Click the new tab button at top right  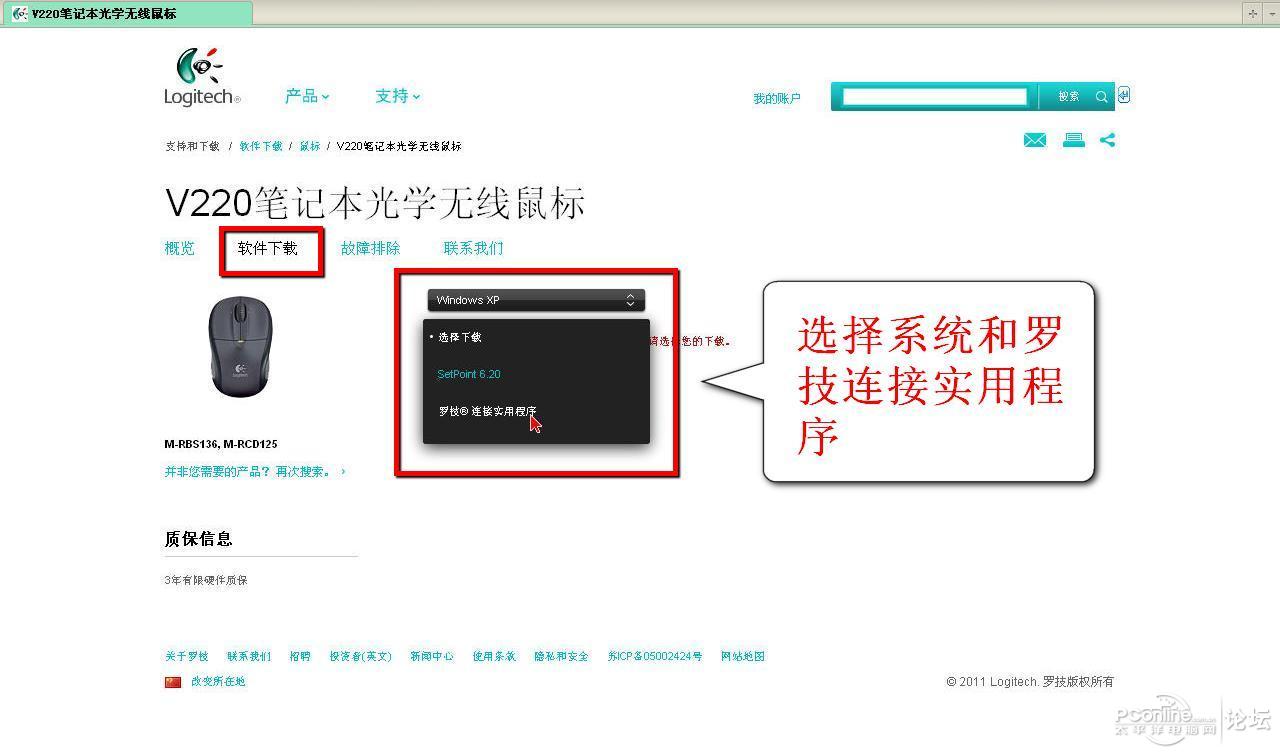(x=1252, y=13)
